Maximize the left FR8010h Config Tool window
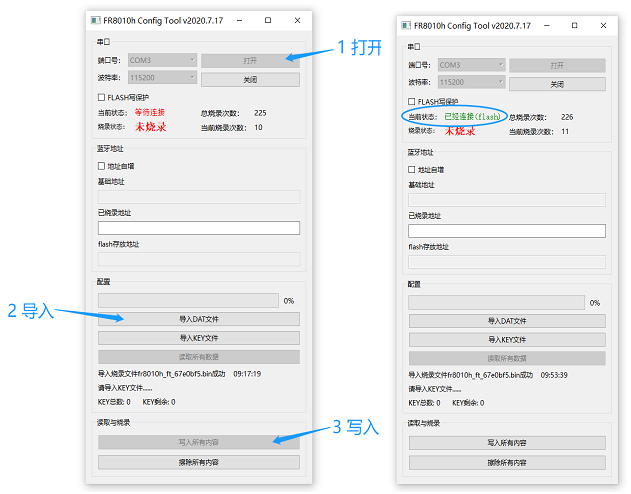The image size is (631, 494). coord(267,20)
